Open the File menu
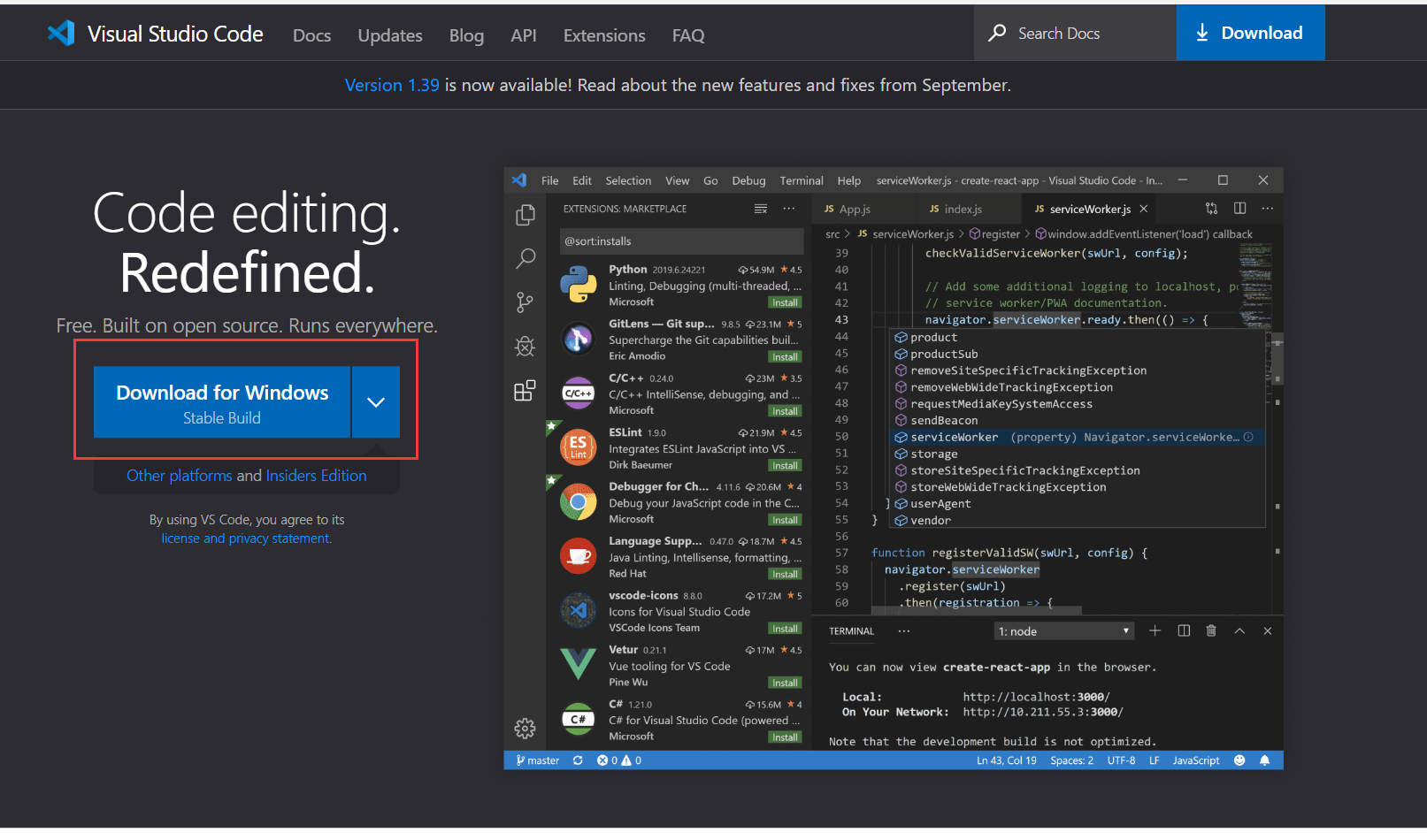This screenshot has width=1427, height=840. [x=550, y=180]
